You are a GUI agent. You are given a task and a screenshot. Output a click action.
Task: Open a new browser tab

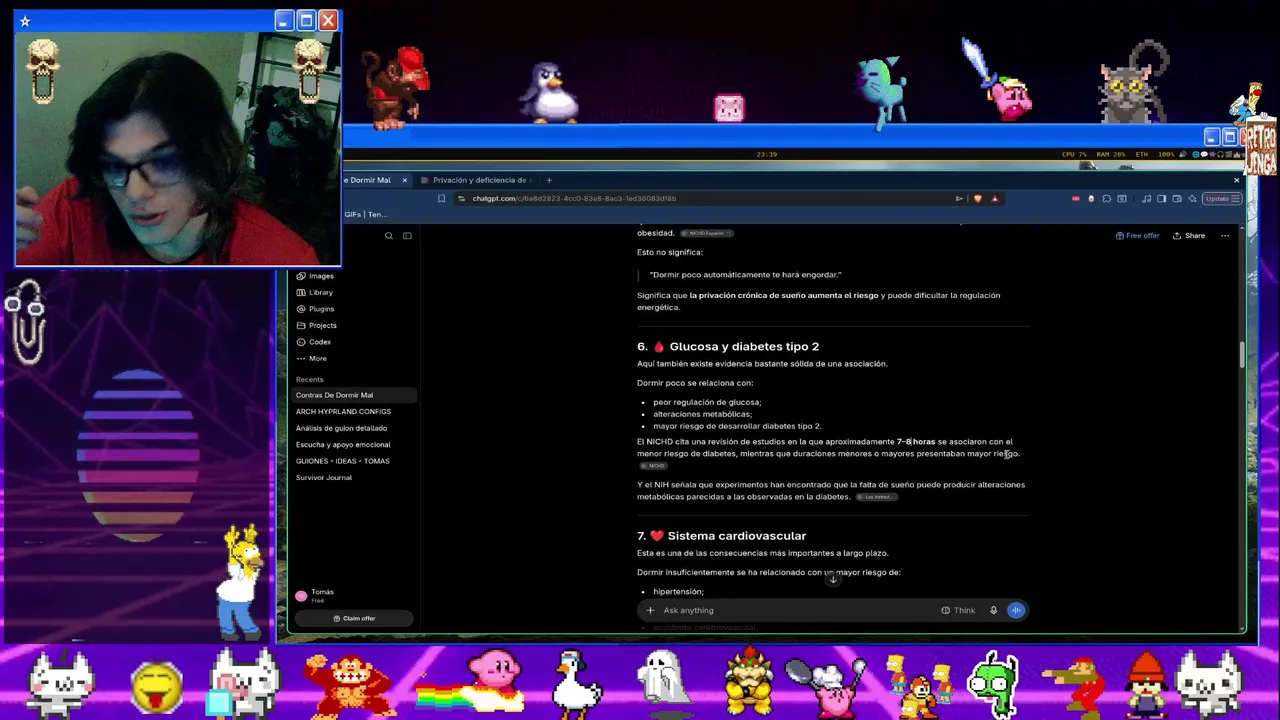(549, 180)
